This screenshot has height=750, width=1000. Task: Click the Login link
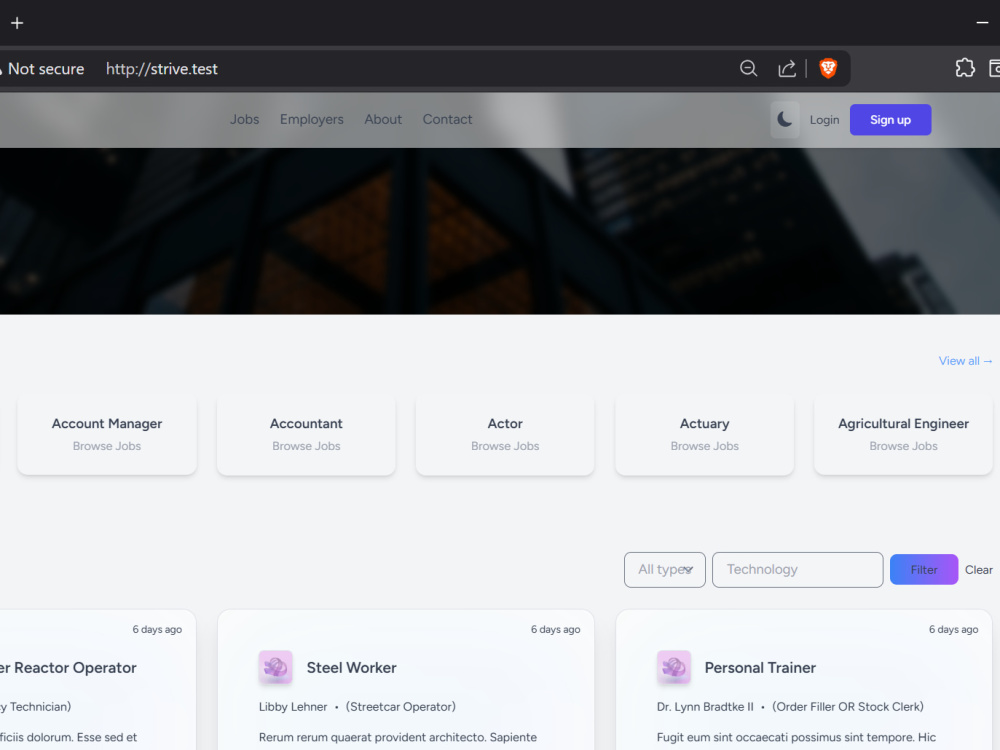(825, 120)
